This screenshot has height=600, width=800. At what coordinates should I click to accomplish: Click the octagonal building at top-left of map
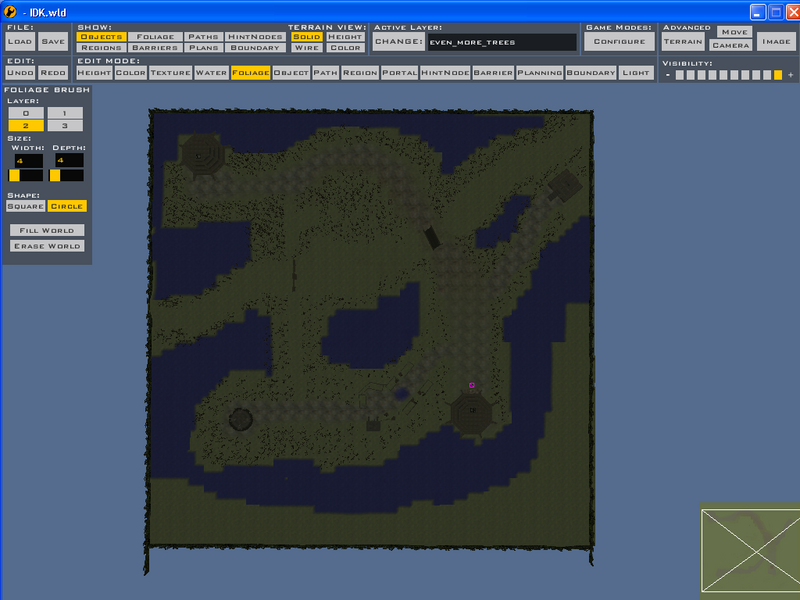pos(203,155)
